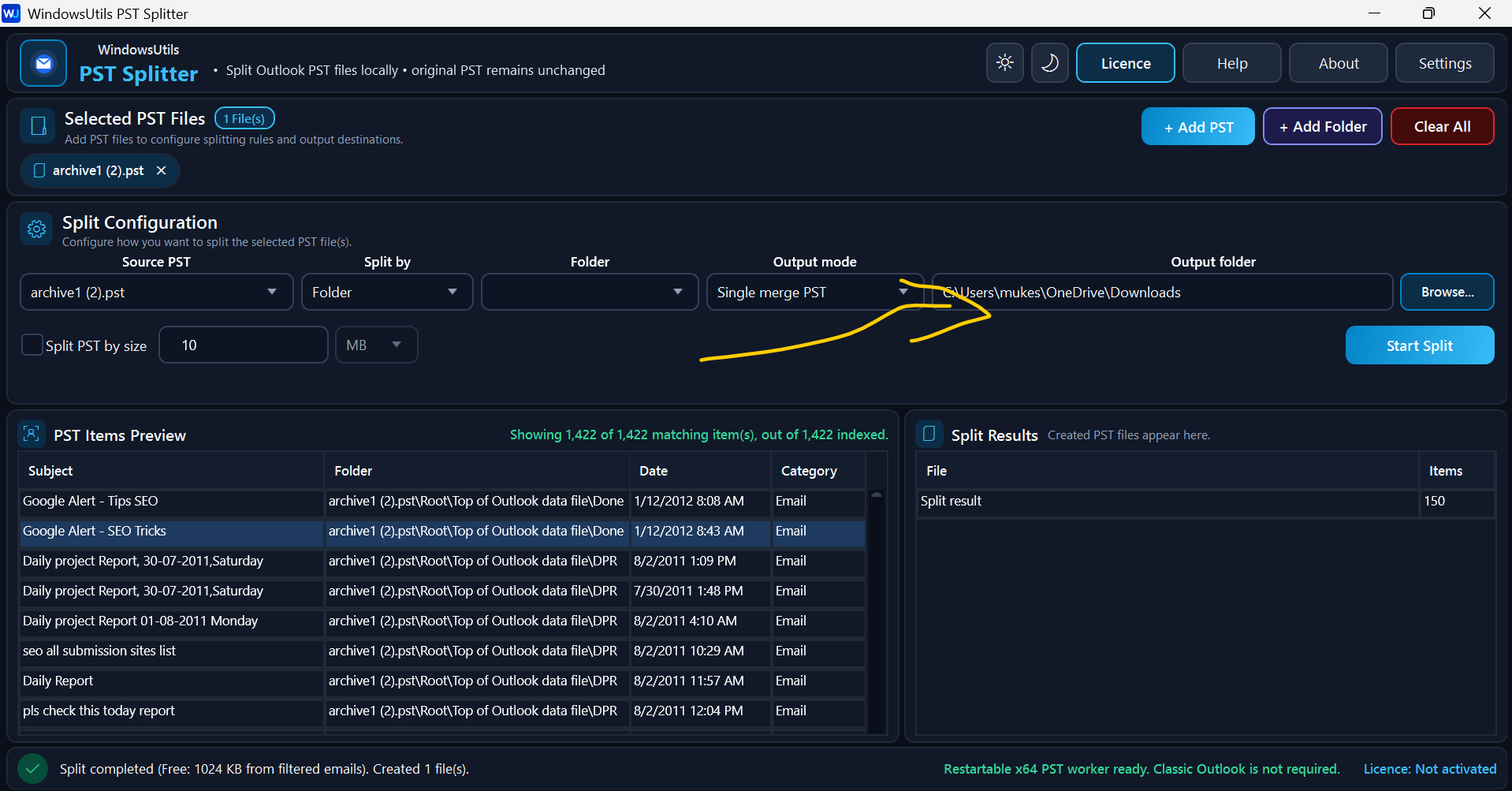Click the split size value field

tap(244, 345)
